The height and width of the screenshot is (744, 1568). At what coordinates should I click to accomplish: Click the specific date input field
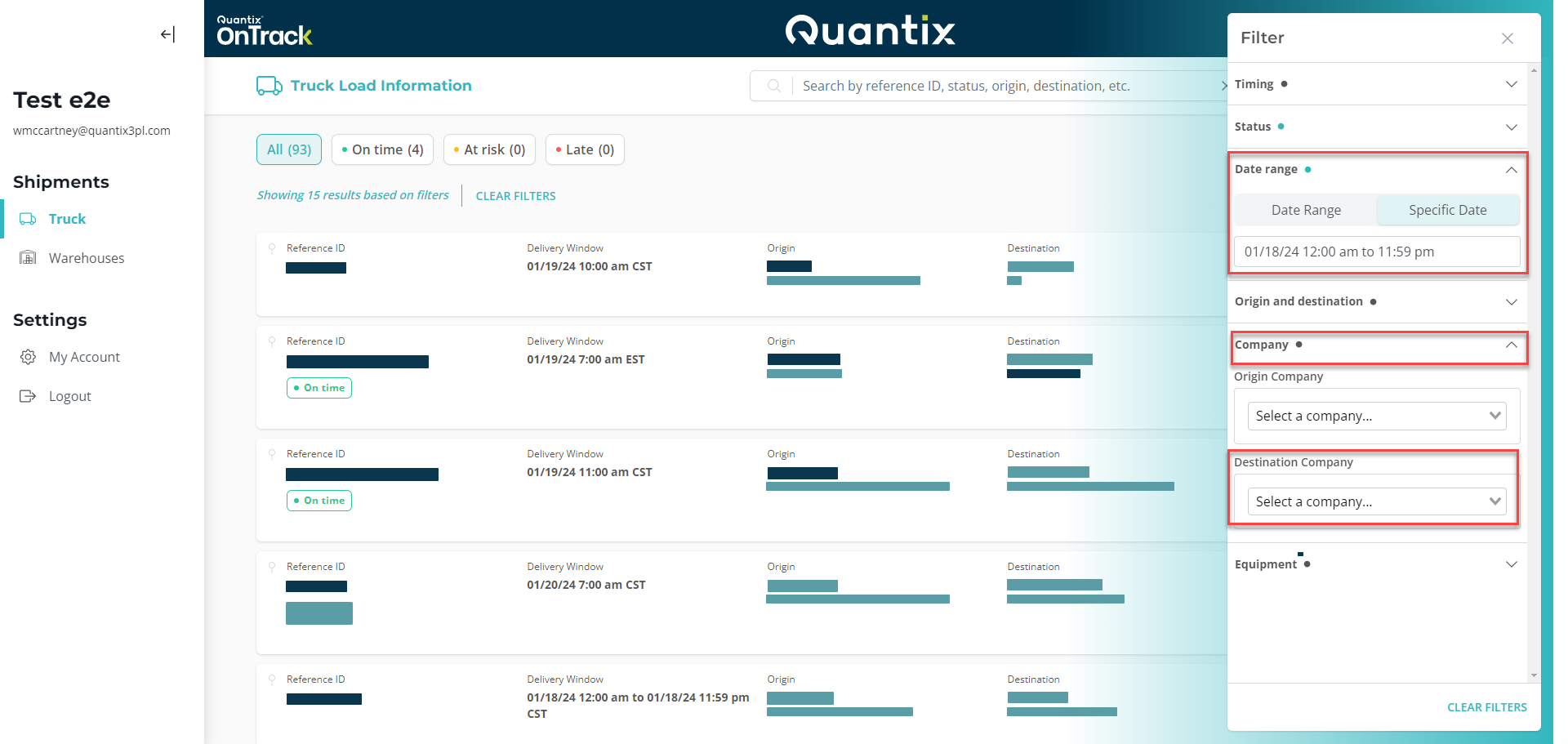click(x=1376, y=252)
